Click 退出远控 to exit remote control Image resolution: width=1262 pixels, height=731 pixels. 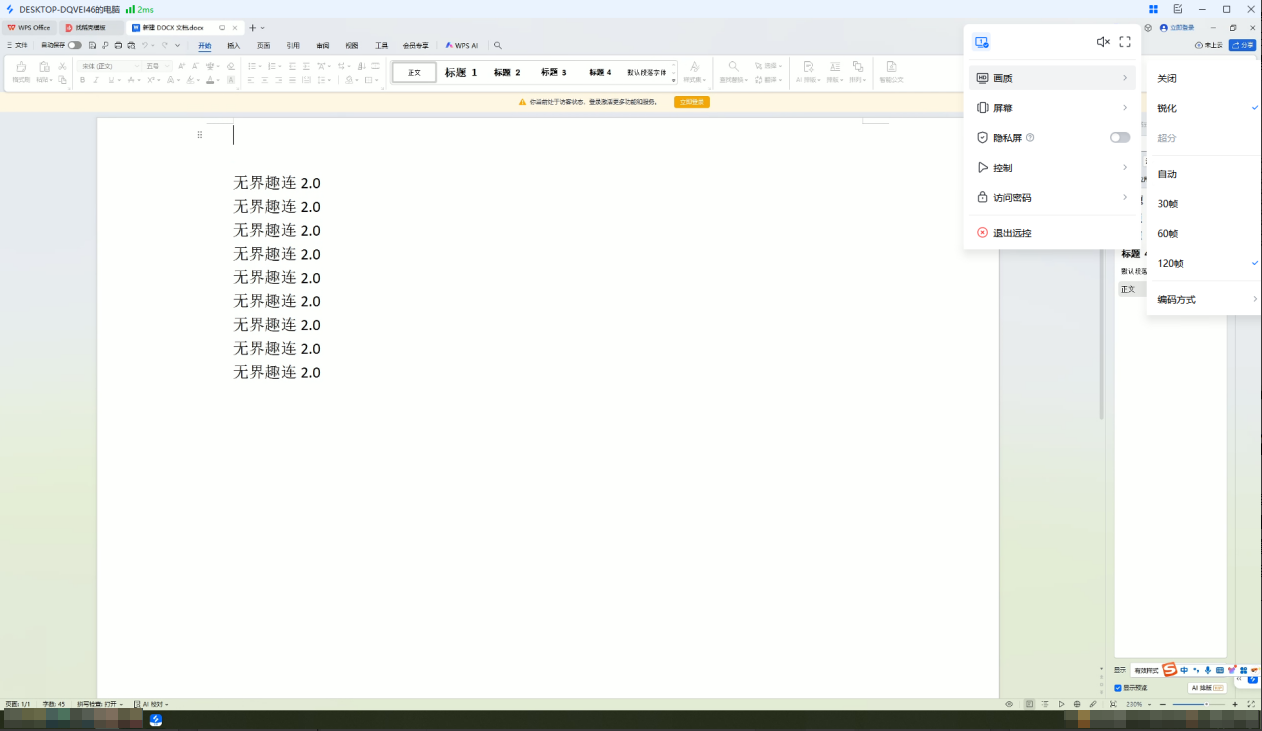[x=1011, y=233]
